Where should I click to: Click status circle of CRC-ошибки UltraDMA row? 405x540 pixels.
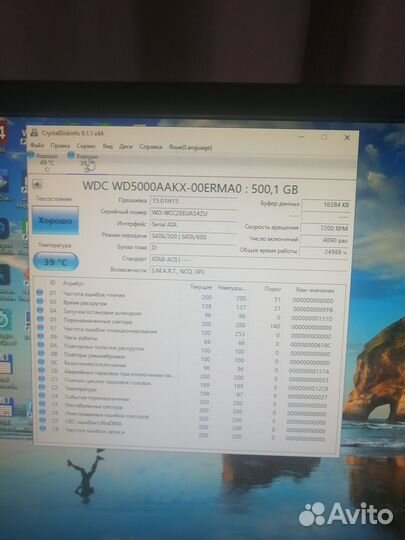pos(43,420)
